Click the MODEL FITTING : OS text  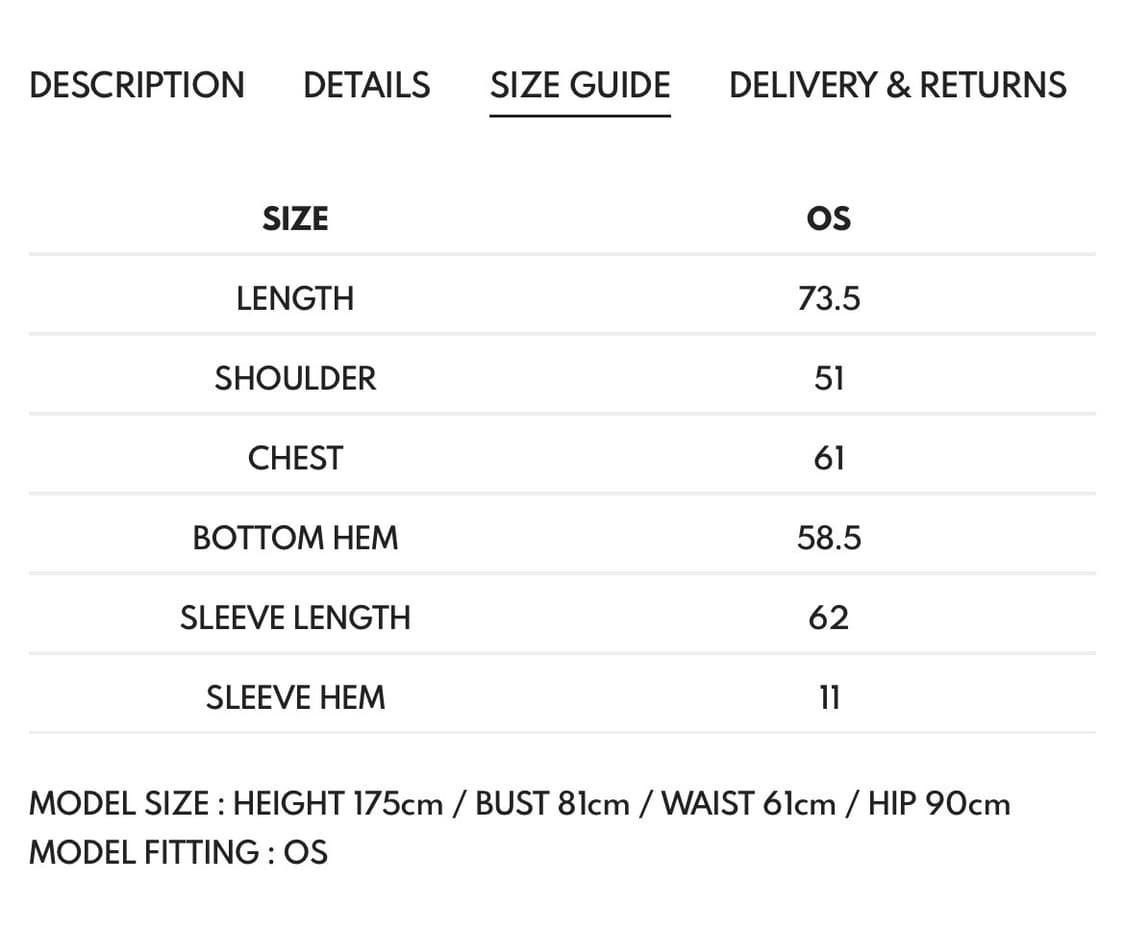pyautogui.click(x=178, y=853)
